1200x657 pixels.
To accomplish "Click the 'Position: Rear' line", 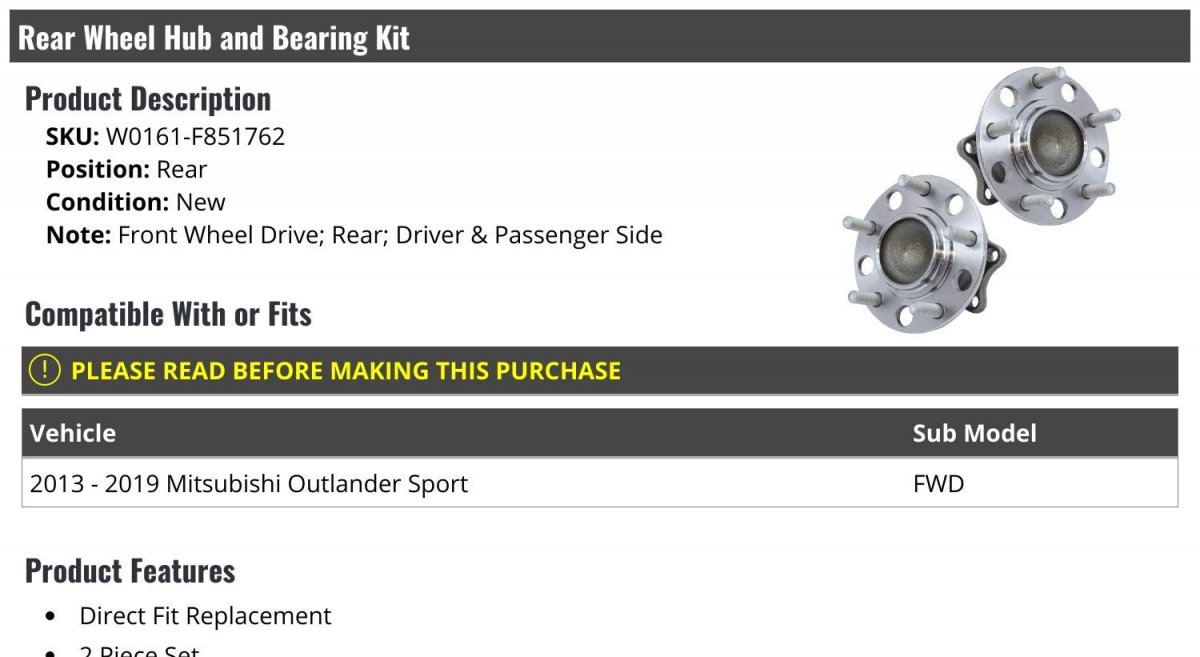I will 127,170.
